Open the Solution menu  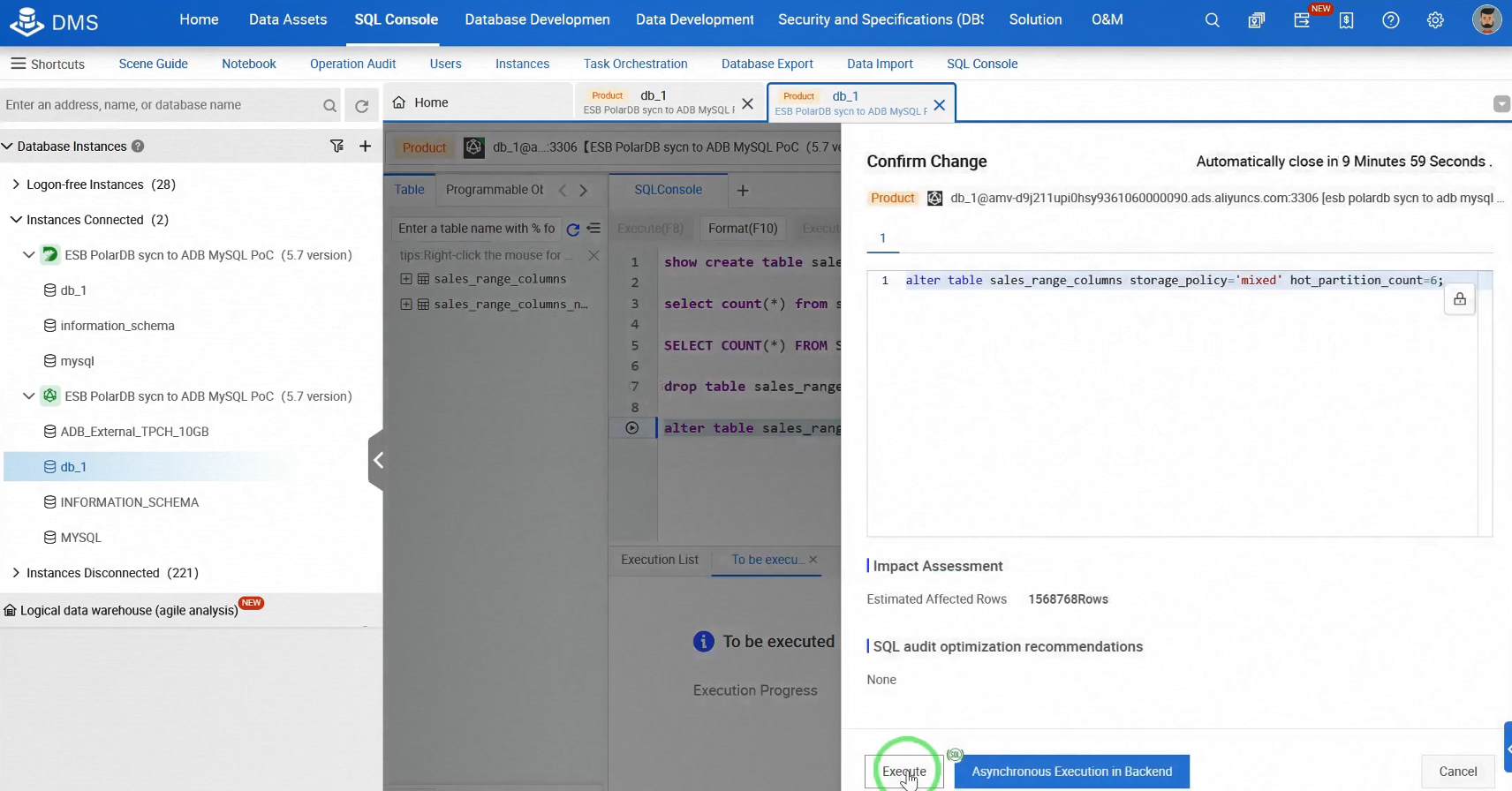(1036, 19)
